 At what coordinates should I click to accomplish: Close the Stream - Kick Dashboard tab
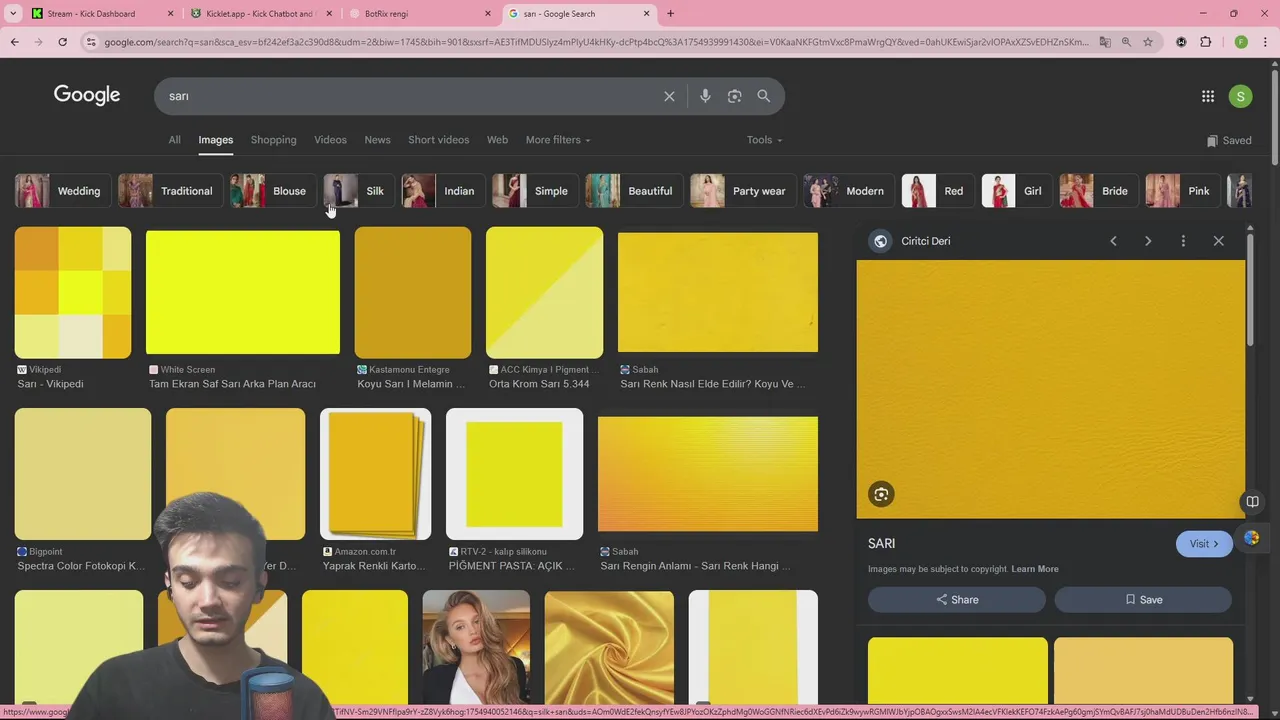(x=170, y=14)
